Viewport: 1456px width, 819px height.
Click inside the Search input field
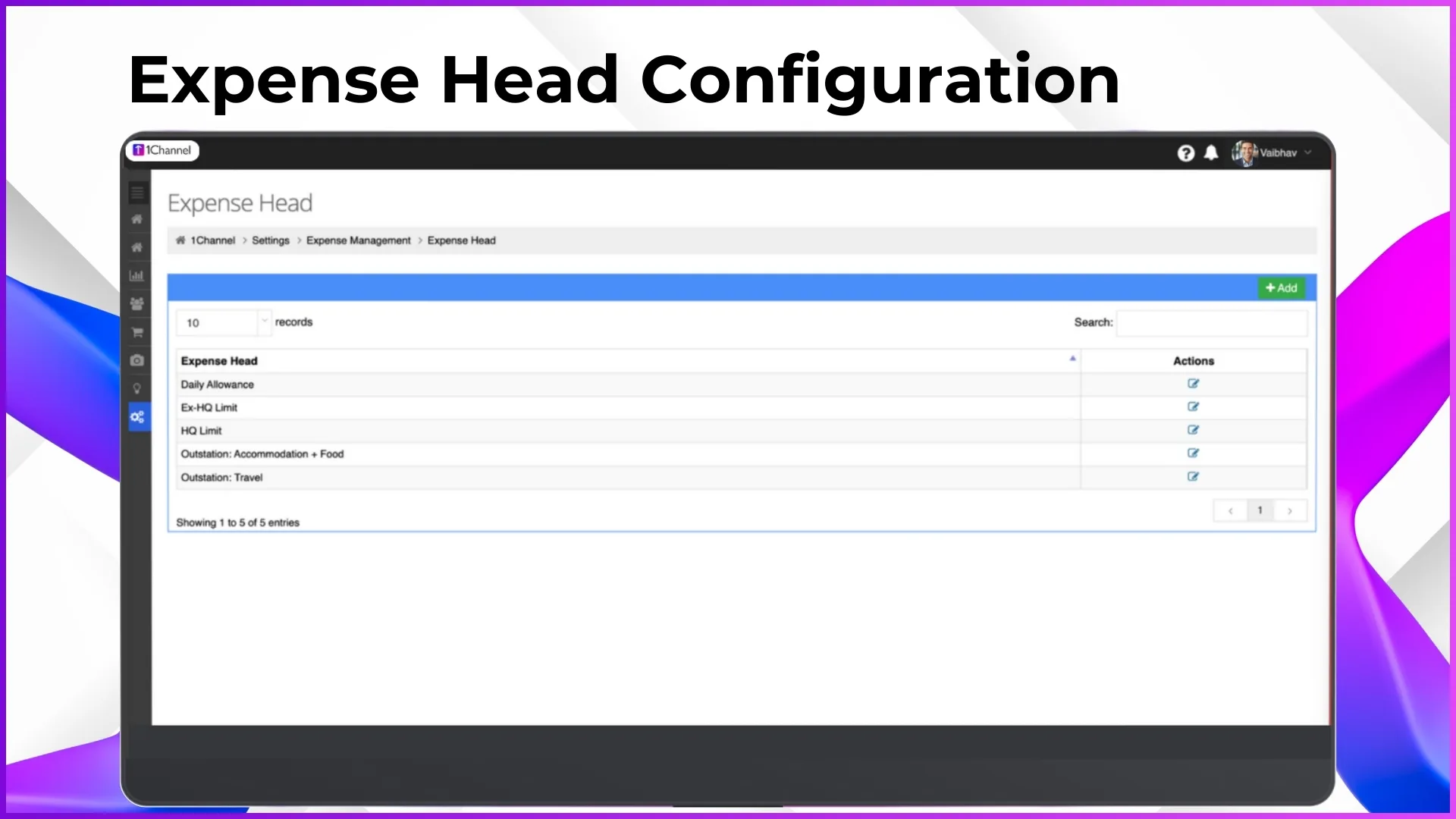pos(1212,322)
